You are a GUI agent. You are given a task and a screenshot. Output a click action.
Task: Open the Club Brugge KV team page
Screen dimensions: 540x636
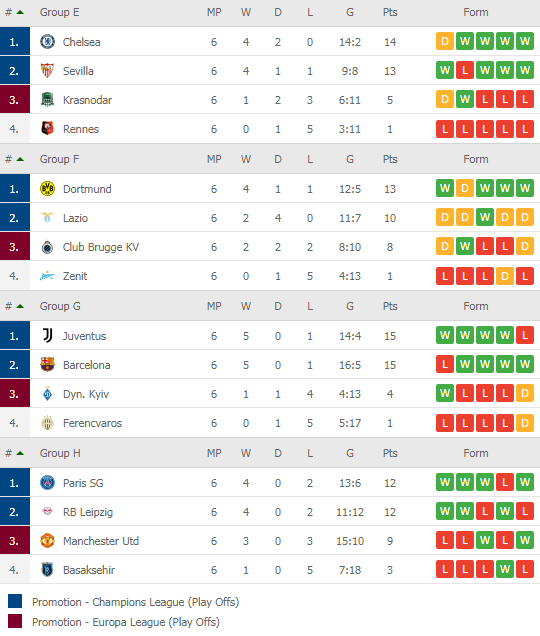tap(101, 247)
